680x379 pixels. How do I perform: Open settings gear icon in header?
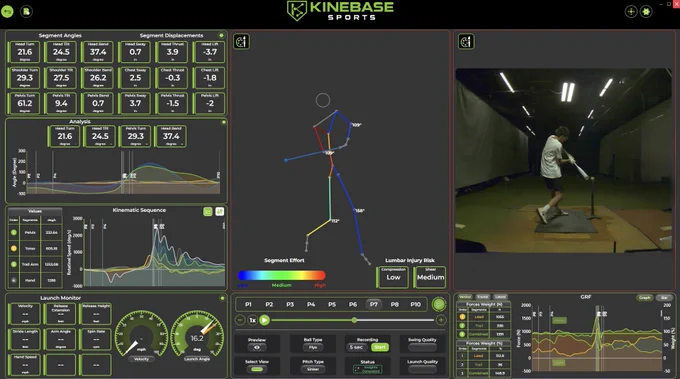[646, 12]
